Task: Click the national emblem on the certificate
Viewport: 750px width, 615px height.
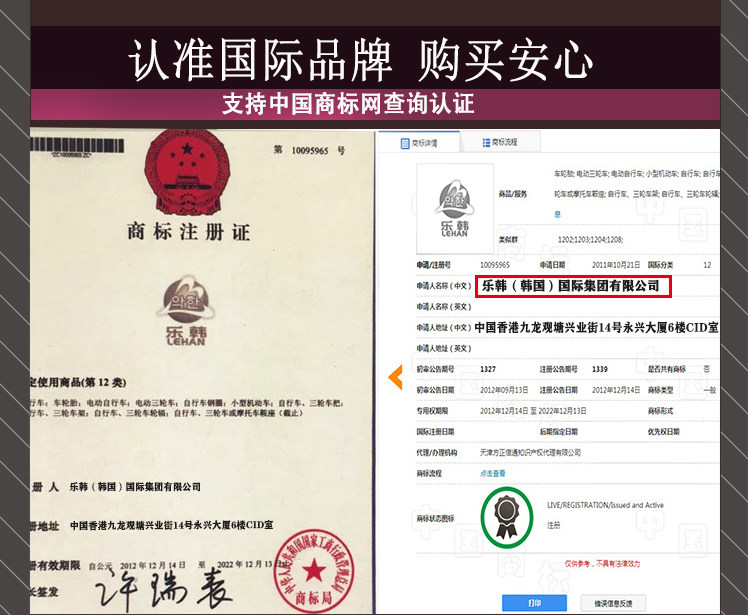Action: pos(188,172)
